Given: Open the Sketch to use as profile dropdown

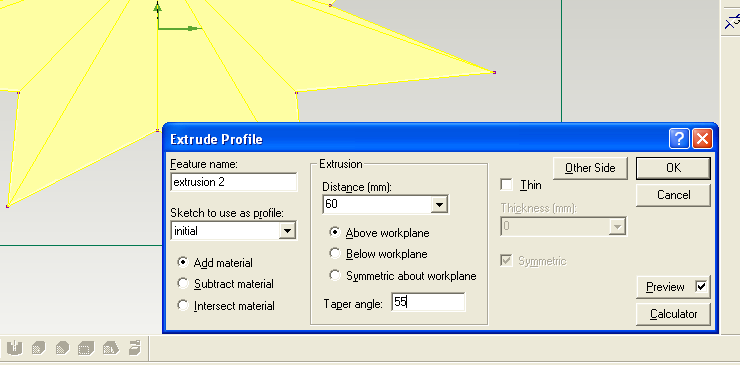Looking at the screenshot, I should (286, 231).
